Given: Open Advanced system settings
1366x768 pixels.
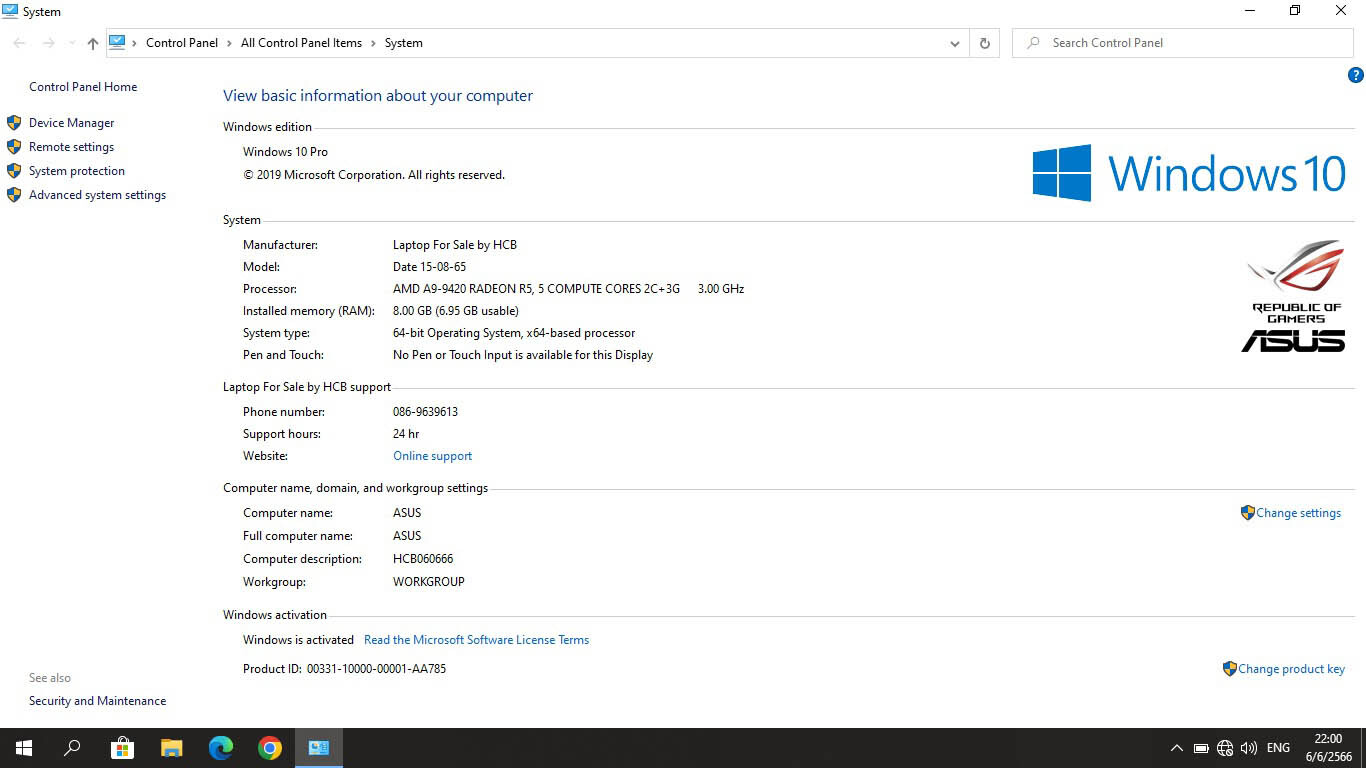Looking at the screenshot, I should (x=97, y=195).
